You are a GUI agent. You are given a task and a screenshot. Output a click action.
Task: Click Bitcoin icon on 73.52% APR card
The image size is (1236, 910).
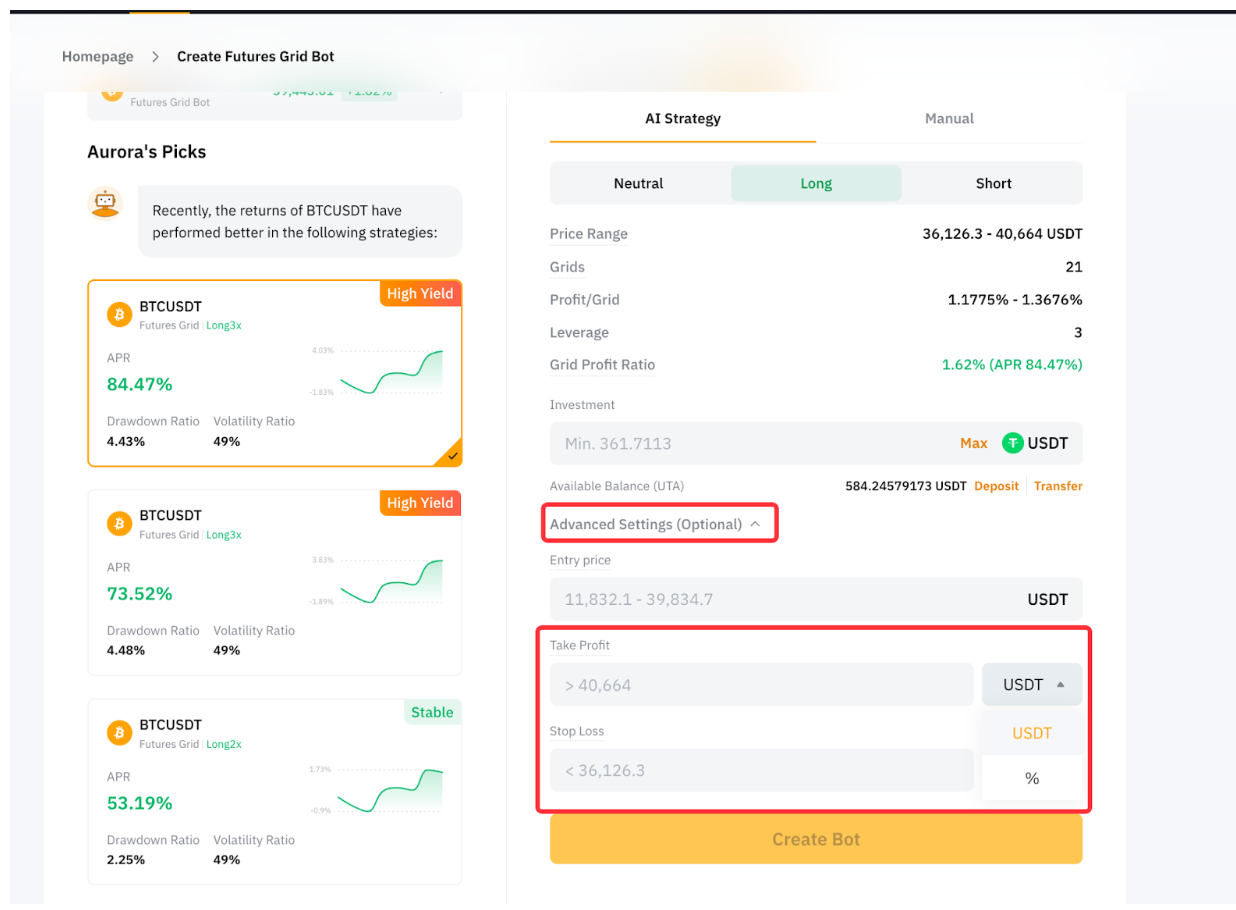point(119,524)
